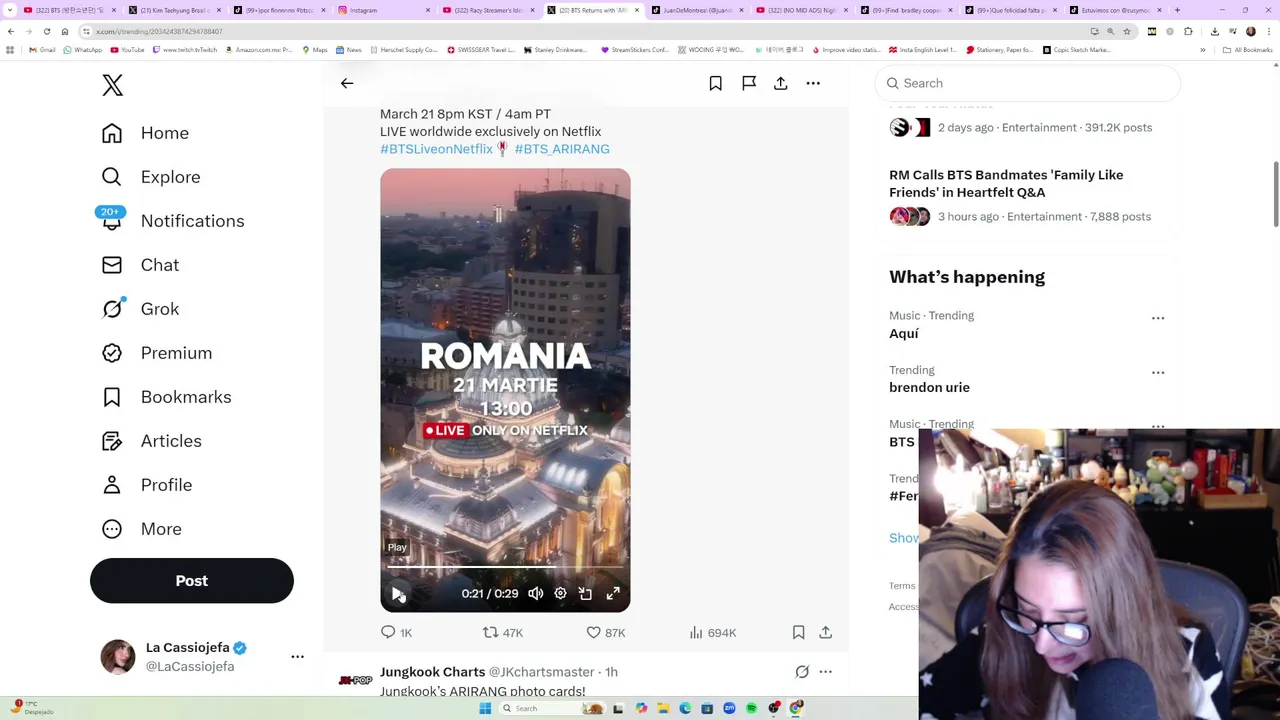Open File Explorer from taskbar
The image size is (1280, 720).
coord(663,709)
